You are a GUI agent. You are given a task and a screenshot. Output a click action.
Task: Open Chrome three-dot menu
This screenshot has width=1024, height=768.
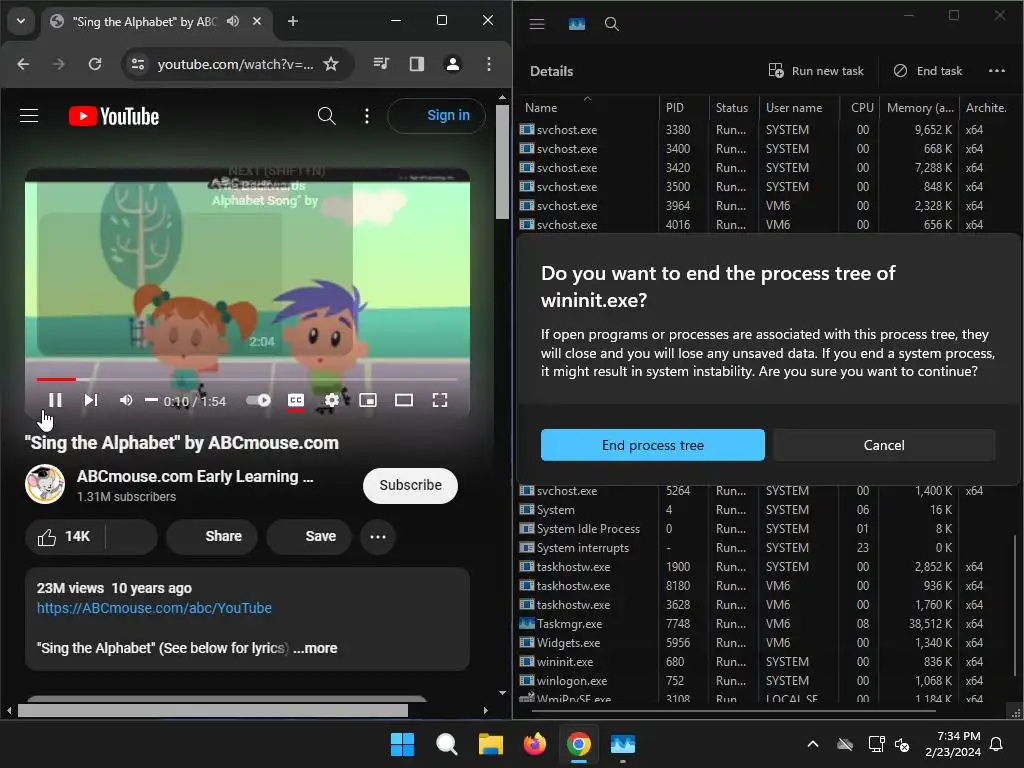point(489,64)
